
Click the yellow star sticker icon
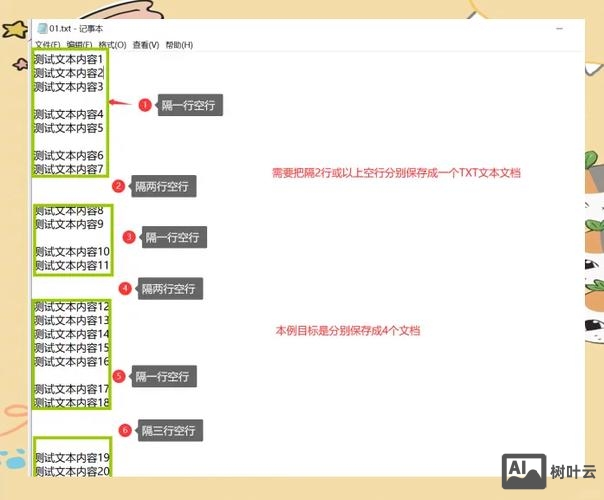[13, 31]
